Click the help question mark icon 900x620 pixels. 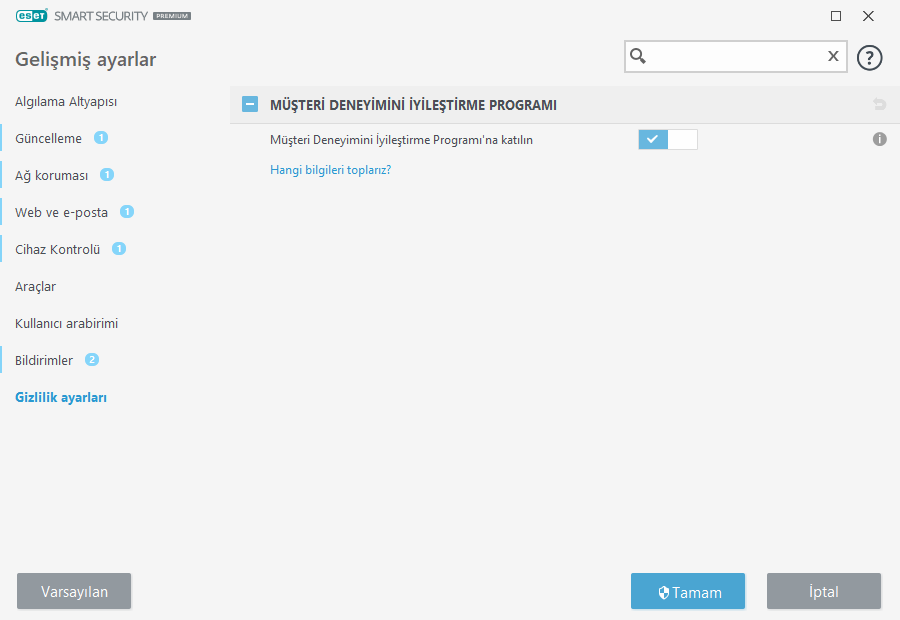click(x=870, y=57)
